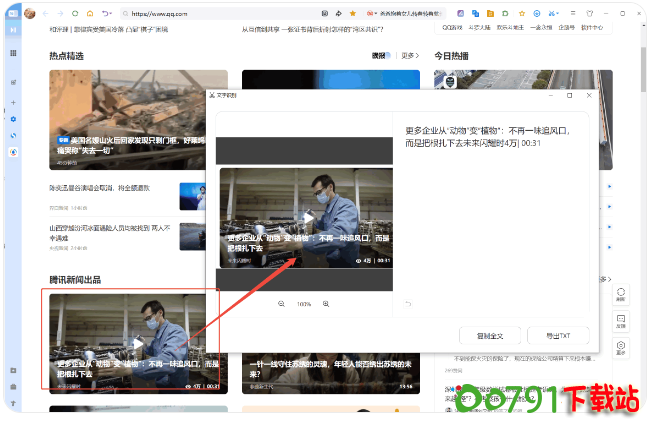Click the screenshot tool on right floating bar

click(621, 295)
